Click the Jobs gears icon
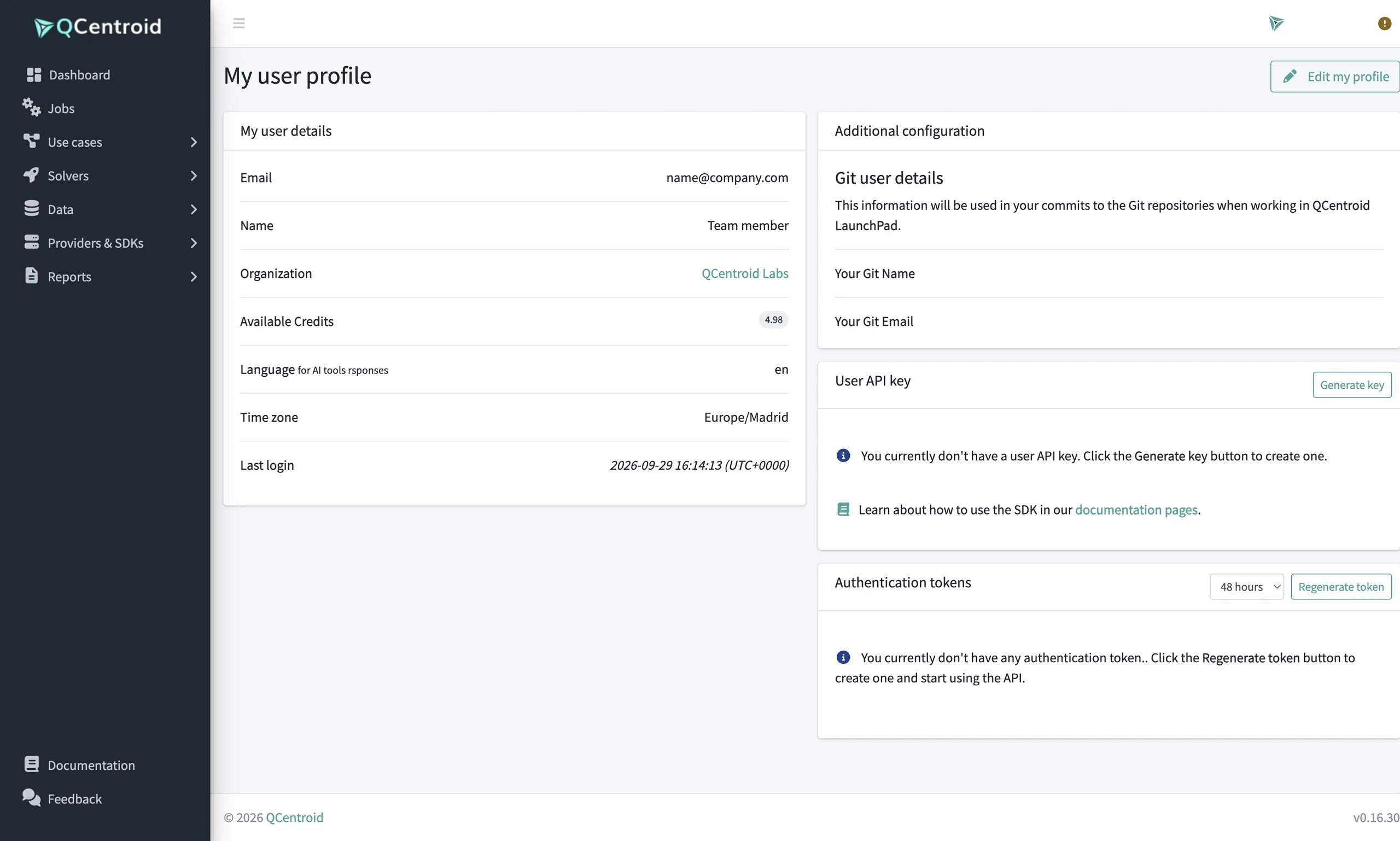 click(32, 107)
